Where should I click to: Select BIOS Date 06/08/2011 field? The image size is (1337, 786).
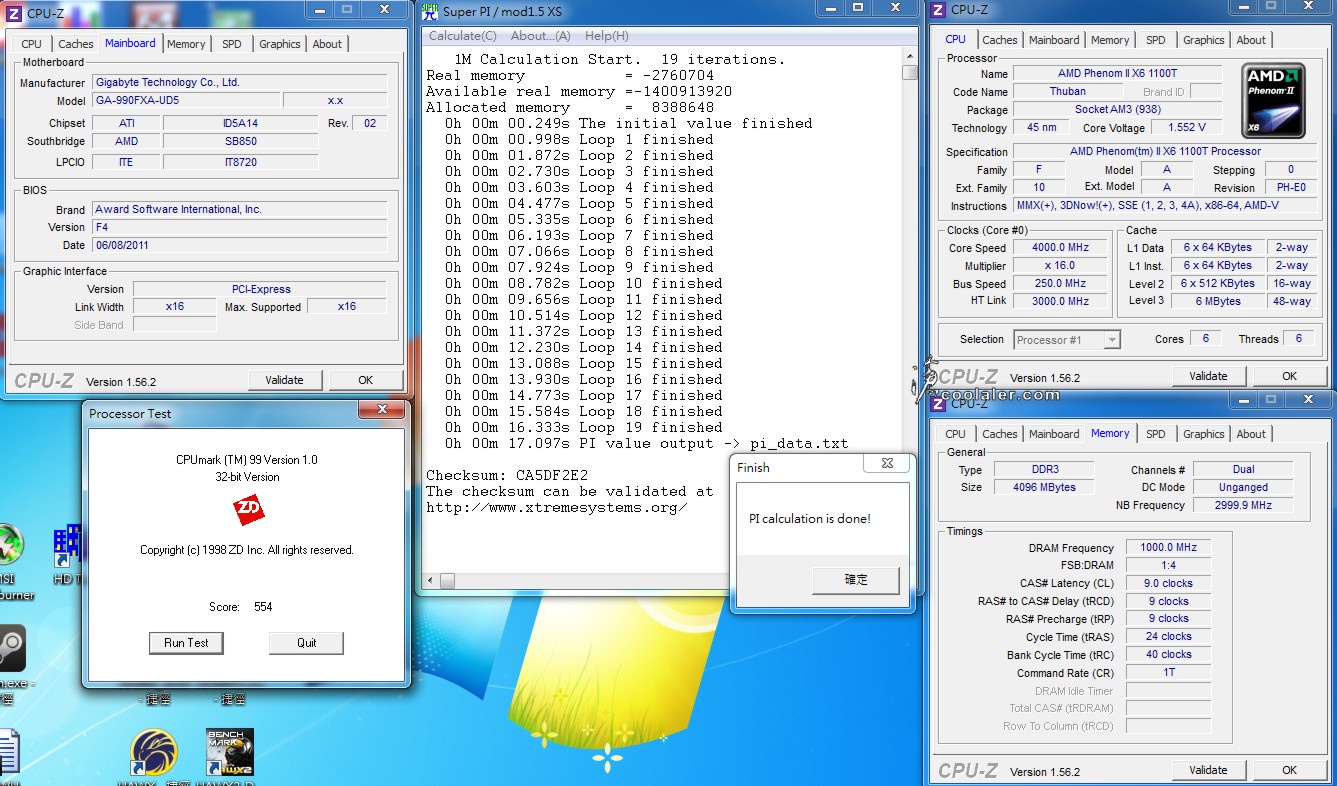click(239, 245)
